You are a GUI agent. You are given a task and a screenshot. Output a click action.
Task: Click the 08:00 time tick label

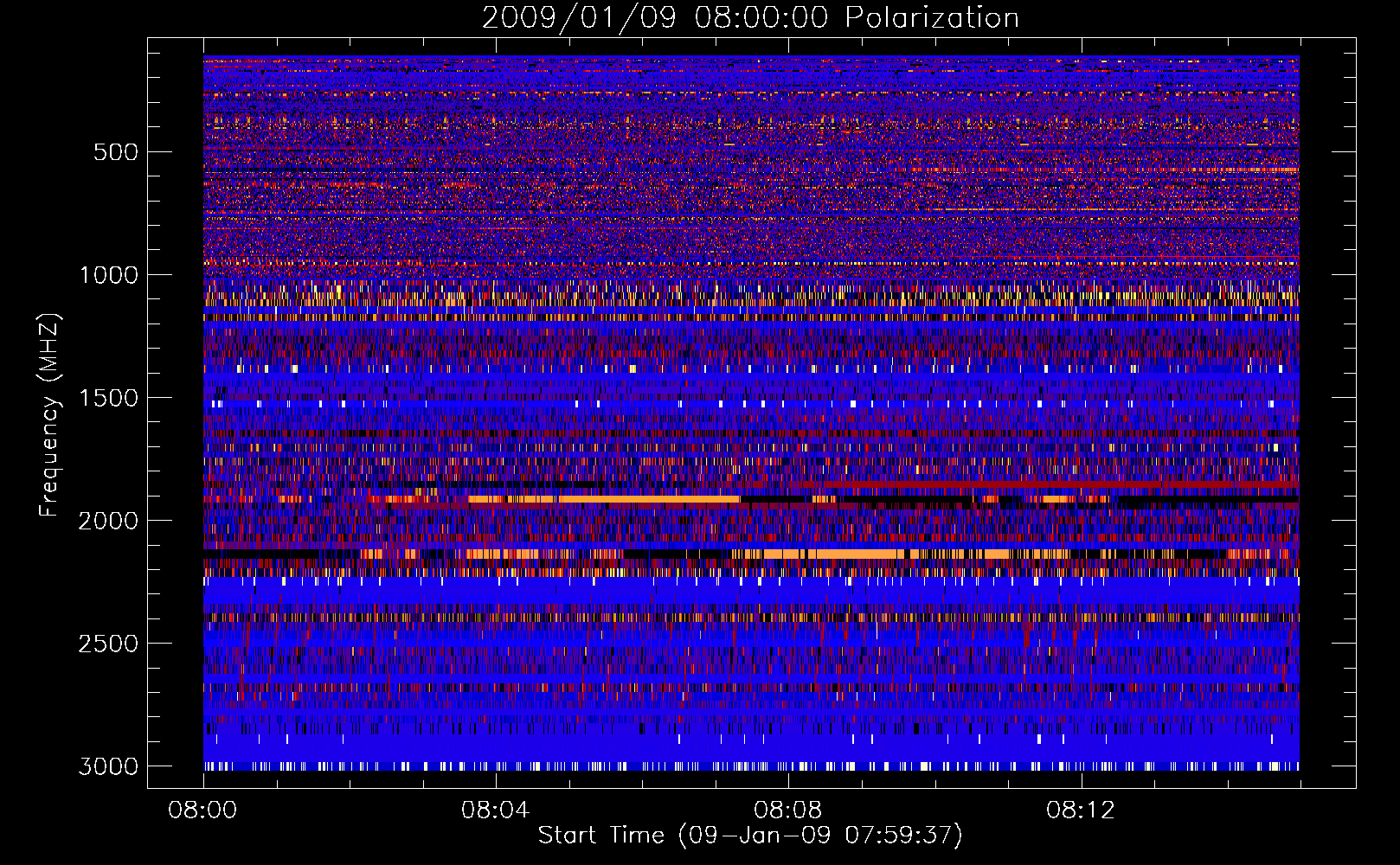point(203,811)
